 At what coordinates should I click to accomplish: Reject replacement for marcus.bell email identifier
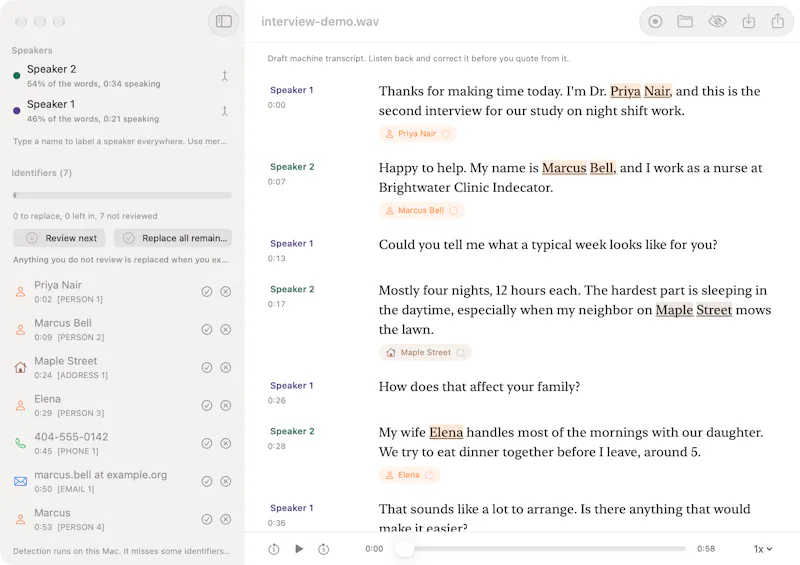click(x=226, y=481)
